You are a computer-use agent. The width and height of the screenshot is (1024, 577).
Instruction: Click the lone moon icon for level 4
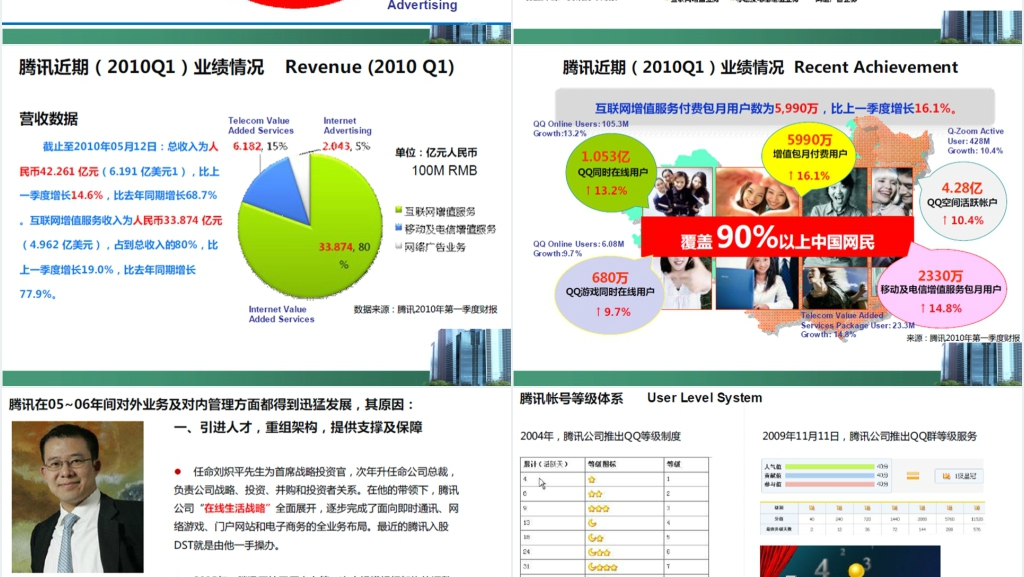(x=592, y=523)
